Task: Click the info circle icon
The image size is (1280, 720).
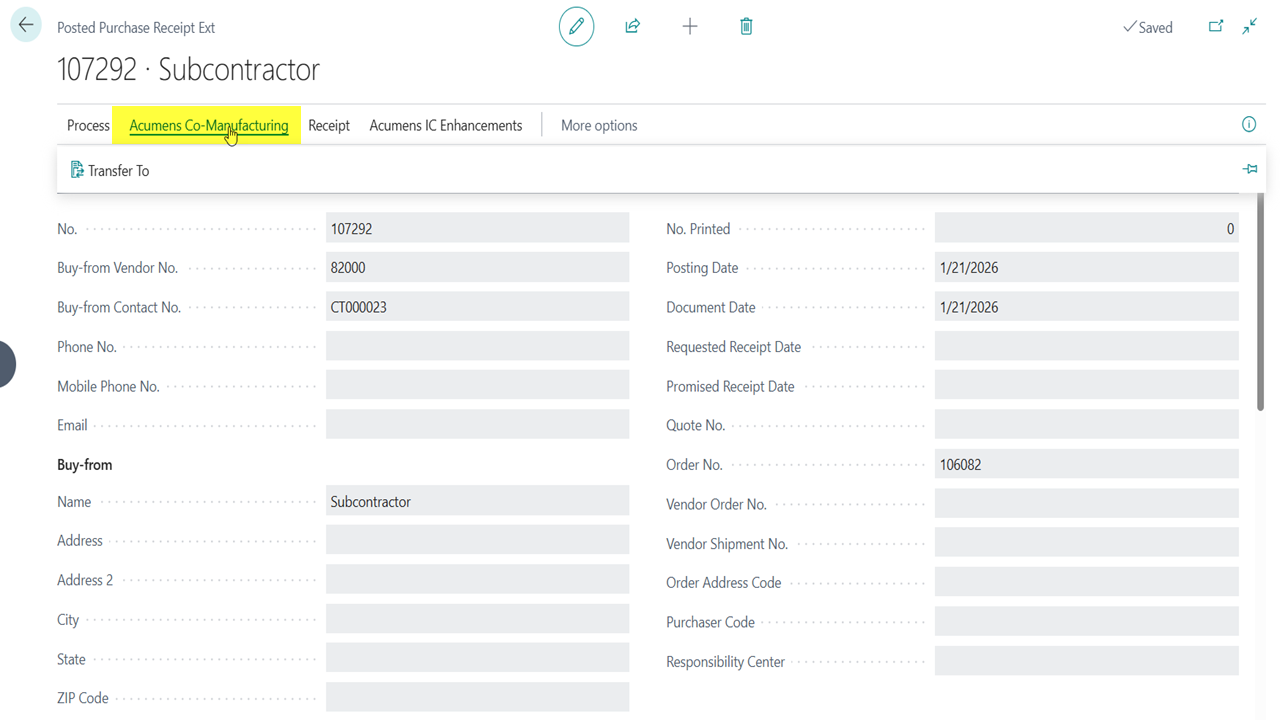Action: (x=1249, y=125)
